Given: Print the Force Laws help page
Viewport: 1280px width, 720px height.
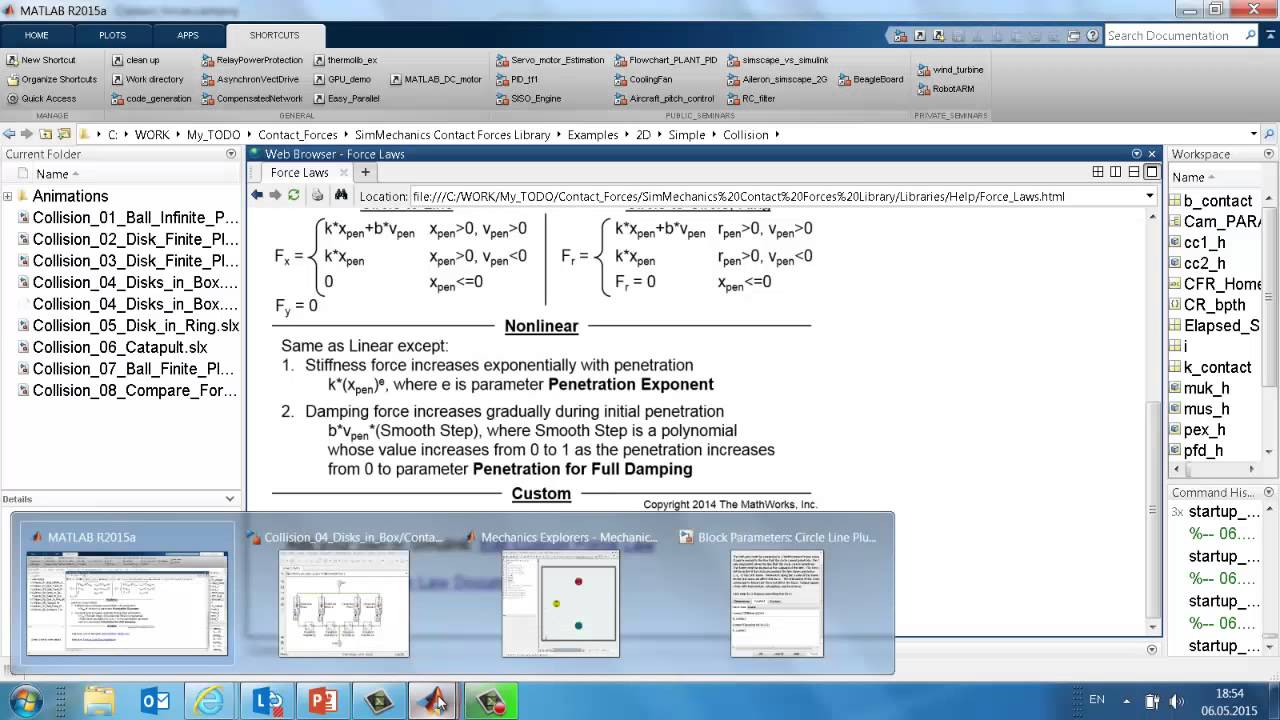Looking at the screenshot, I should [x=318, y=195].
